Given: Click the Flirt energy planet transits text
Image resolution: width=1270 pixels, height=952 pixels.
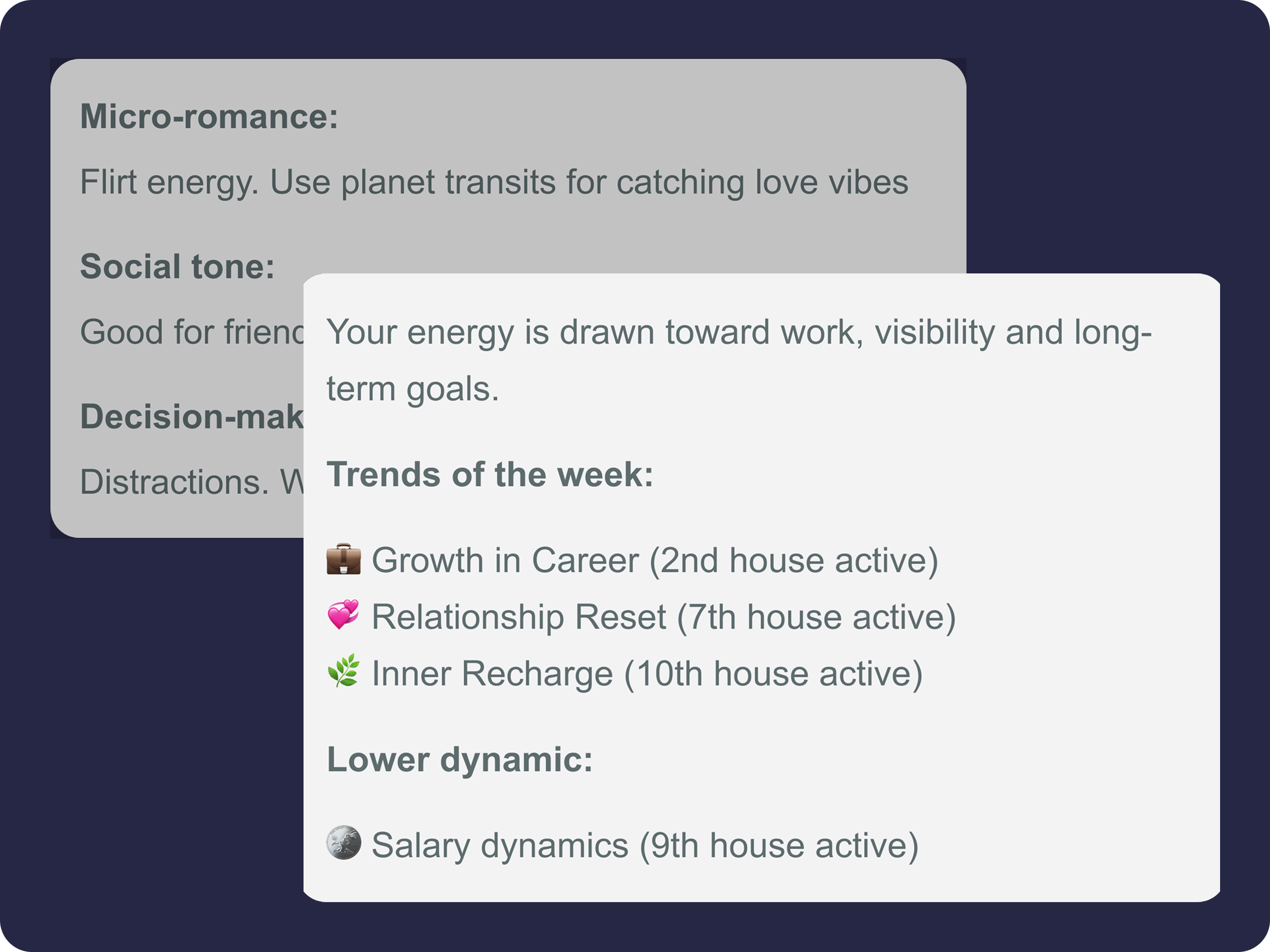Looking at the screenshot, I should pyautogui.click(x=494, y=183).
